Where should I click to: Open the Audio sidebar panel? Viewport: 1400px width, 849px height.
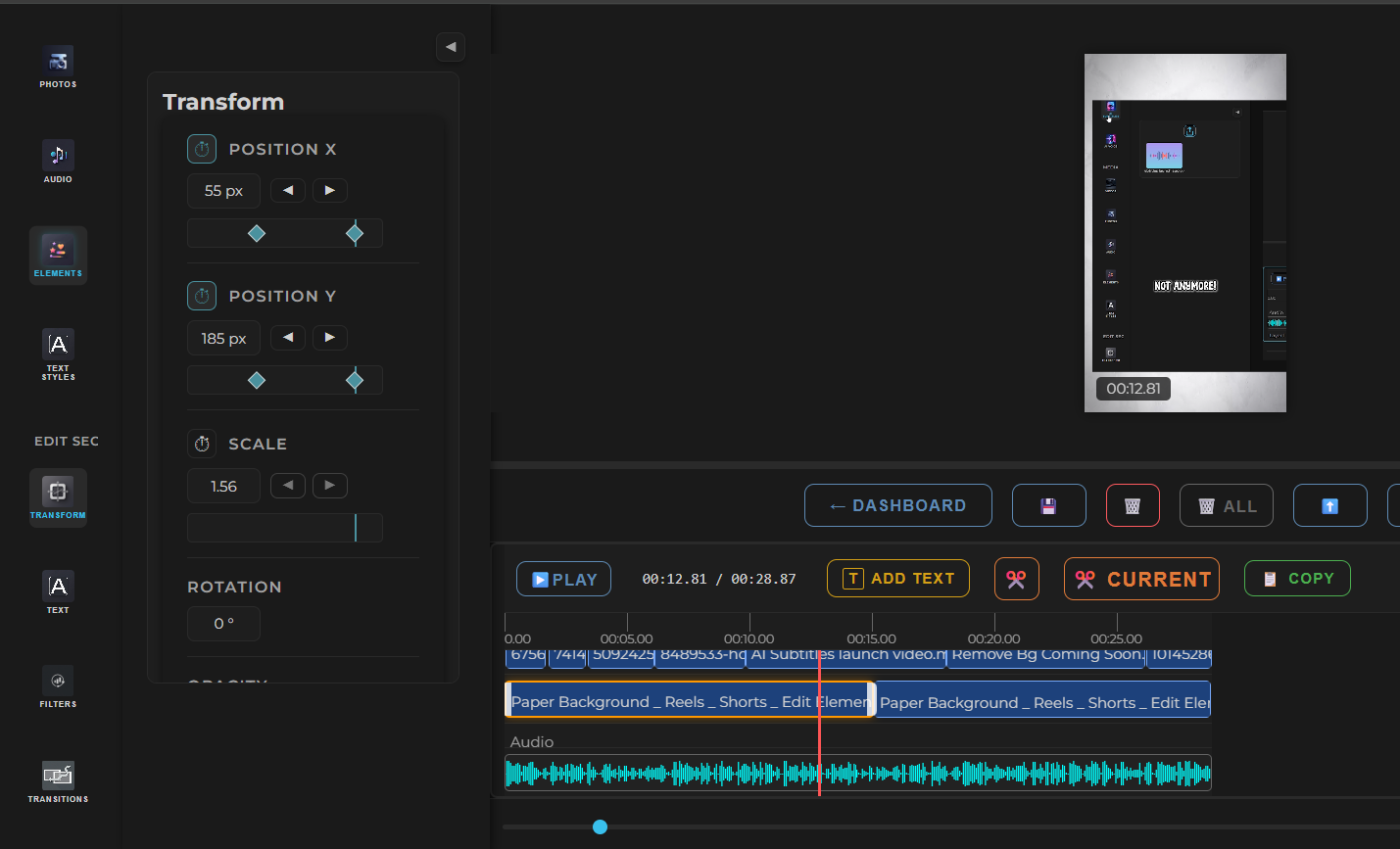tap(58, 162)
